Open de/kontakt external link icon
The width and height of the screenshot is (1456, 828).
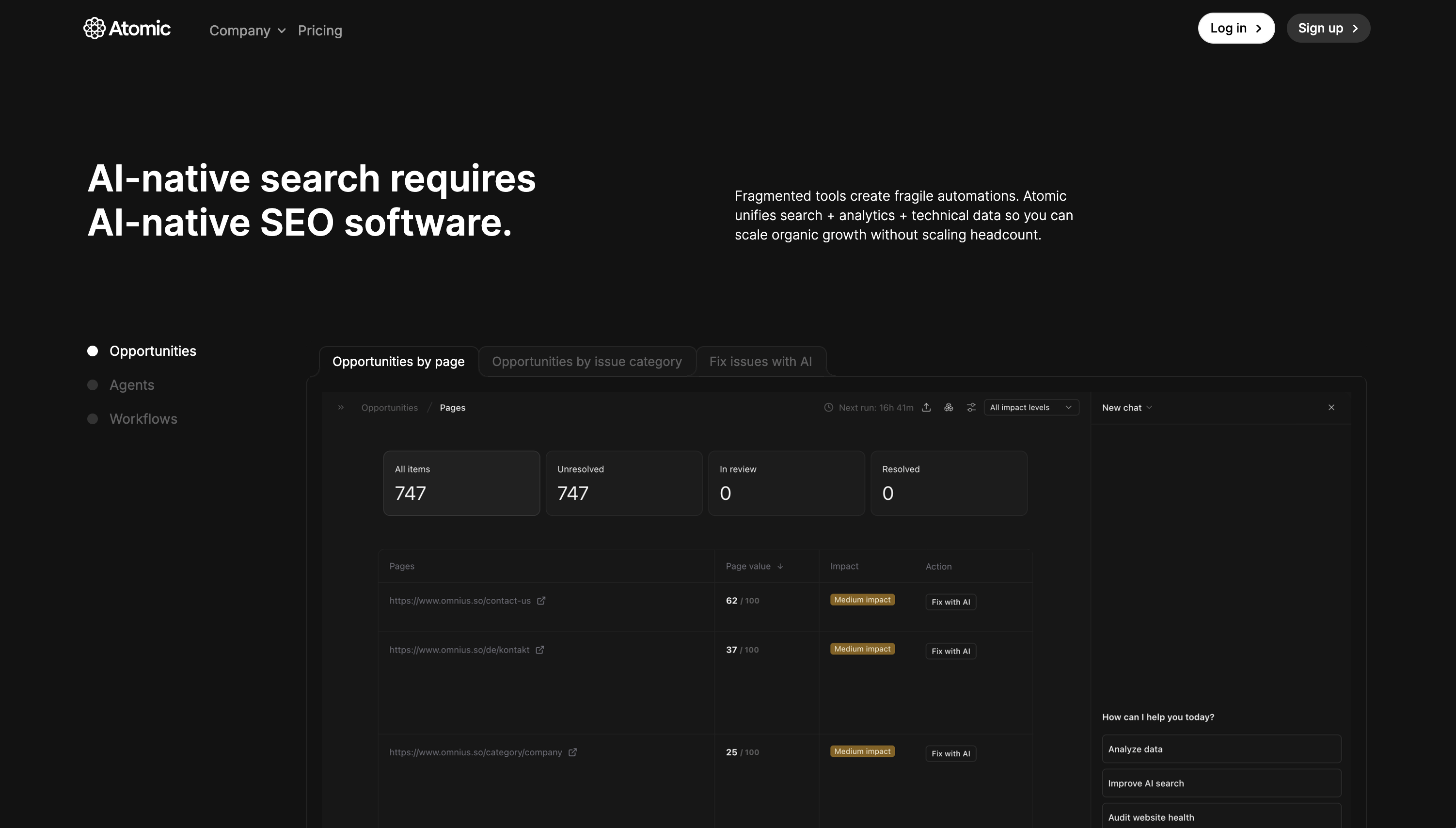[540, 650]
